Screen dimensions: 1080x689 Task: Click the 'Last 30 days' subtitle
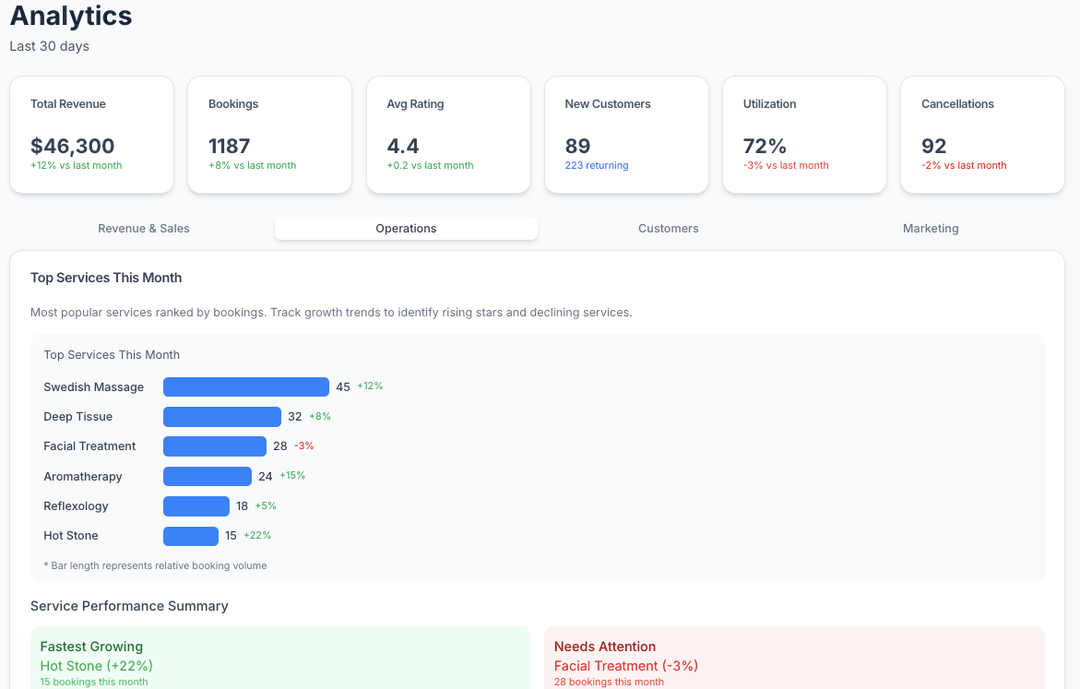(50, 46)
